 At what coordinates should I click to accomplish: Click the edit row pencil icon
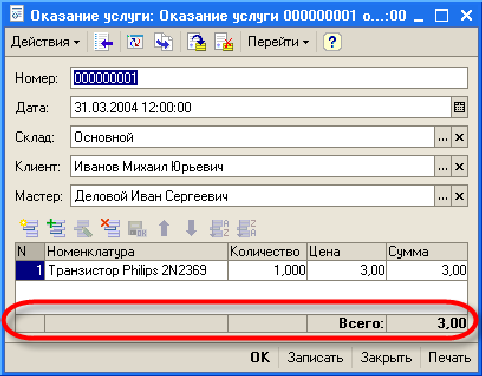(x=83, y=228)
